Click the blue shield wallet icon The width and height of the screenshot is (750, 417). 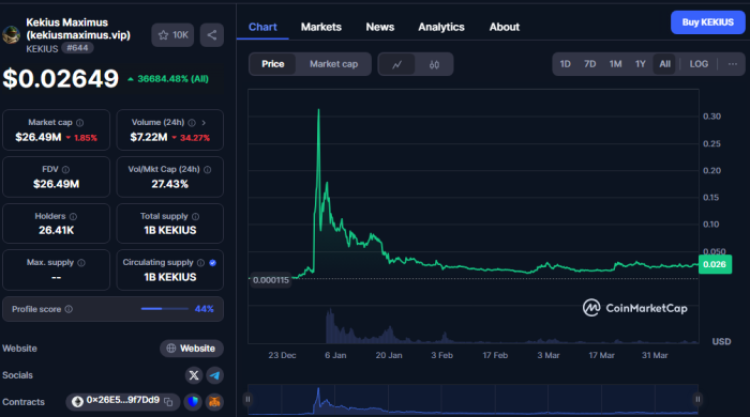193,402
